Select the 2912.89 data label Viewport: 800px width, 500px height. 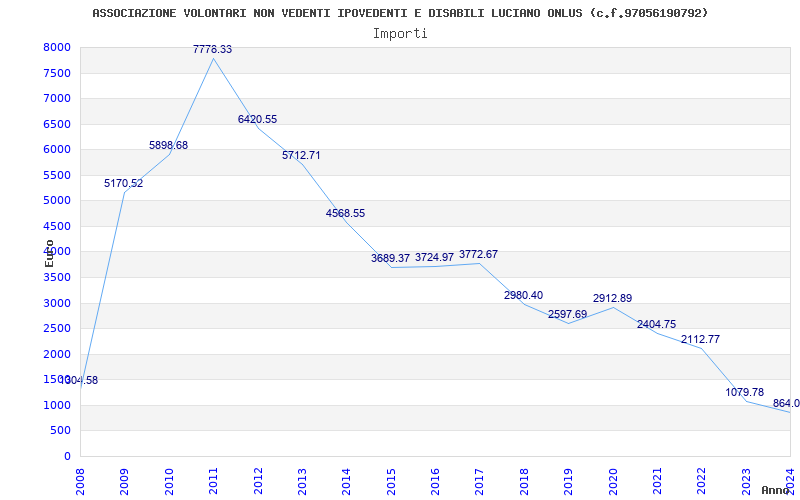(x=612, y=298)
